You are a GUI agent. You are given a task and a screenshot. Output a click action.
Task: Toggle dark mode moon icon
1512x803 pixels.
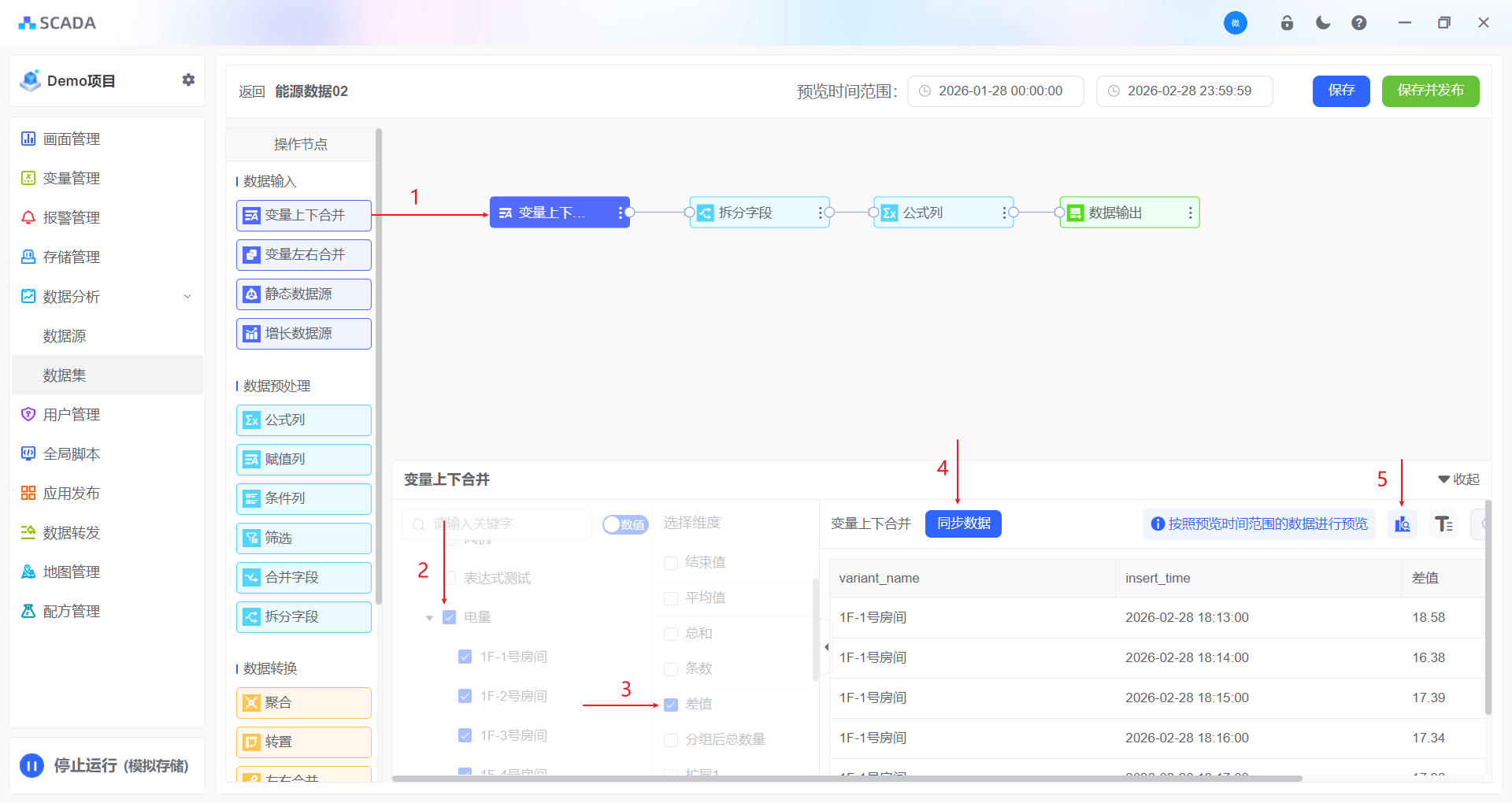(1323, 23)
